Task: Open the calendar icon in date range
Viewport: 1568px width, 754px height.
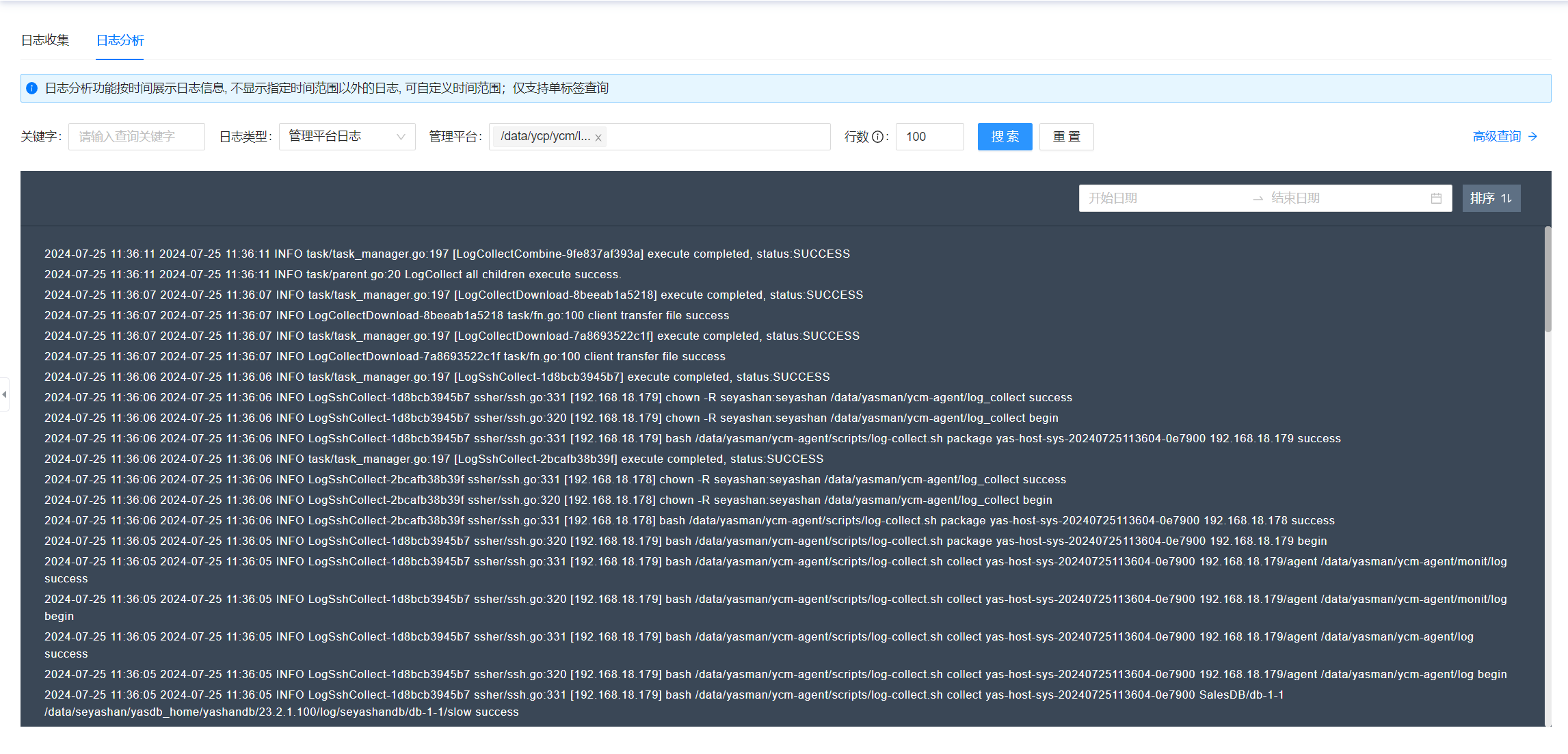Action: (x=1436, y=198)
